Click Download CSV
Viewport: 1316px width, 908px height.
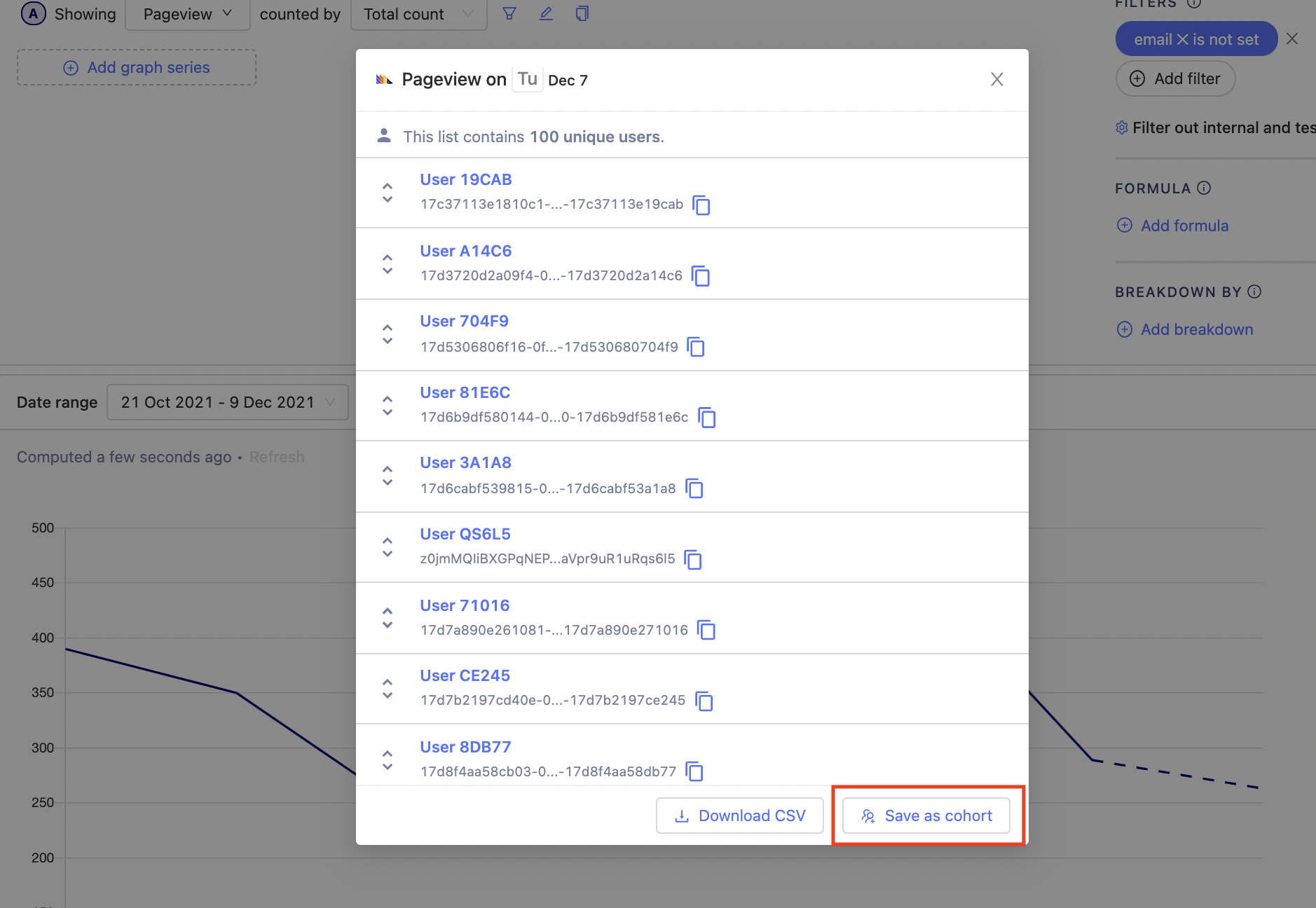[x=739, y=816]
